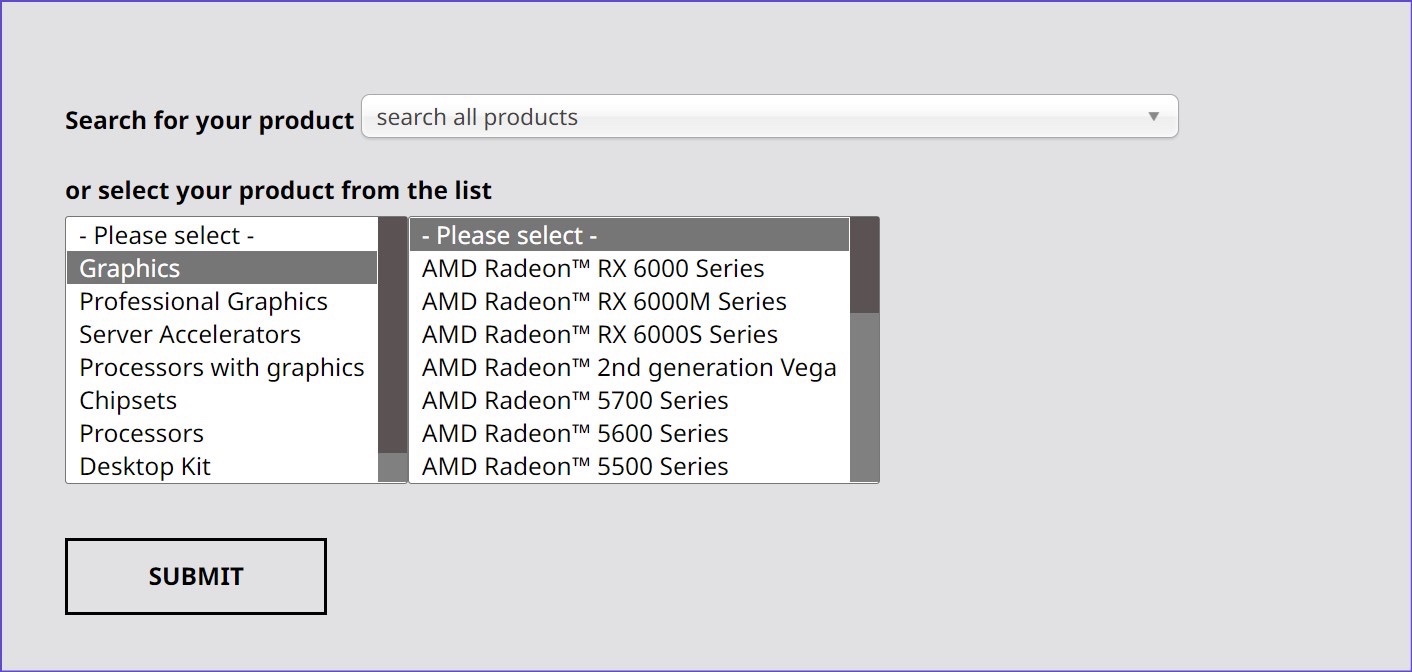Choose Desktop Kit from the category list
The image size is (1412, 672).
145,465
